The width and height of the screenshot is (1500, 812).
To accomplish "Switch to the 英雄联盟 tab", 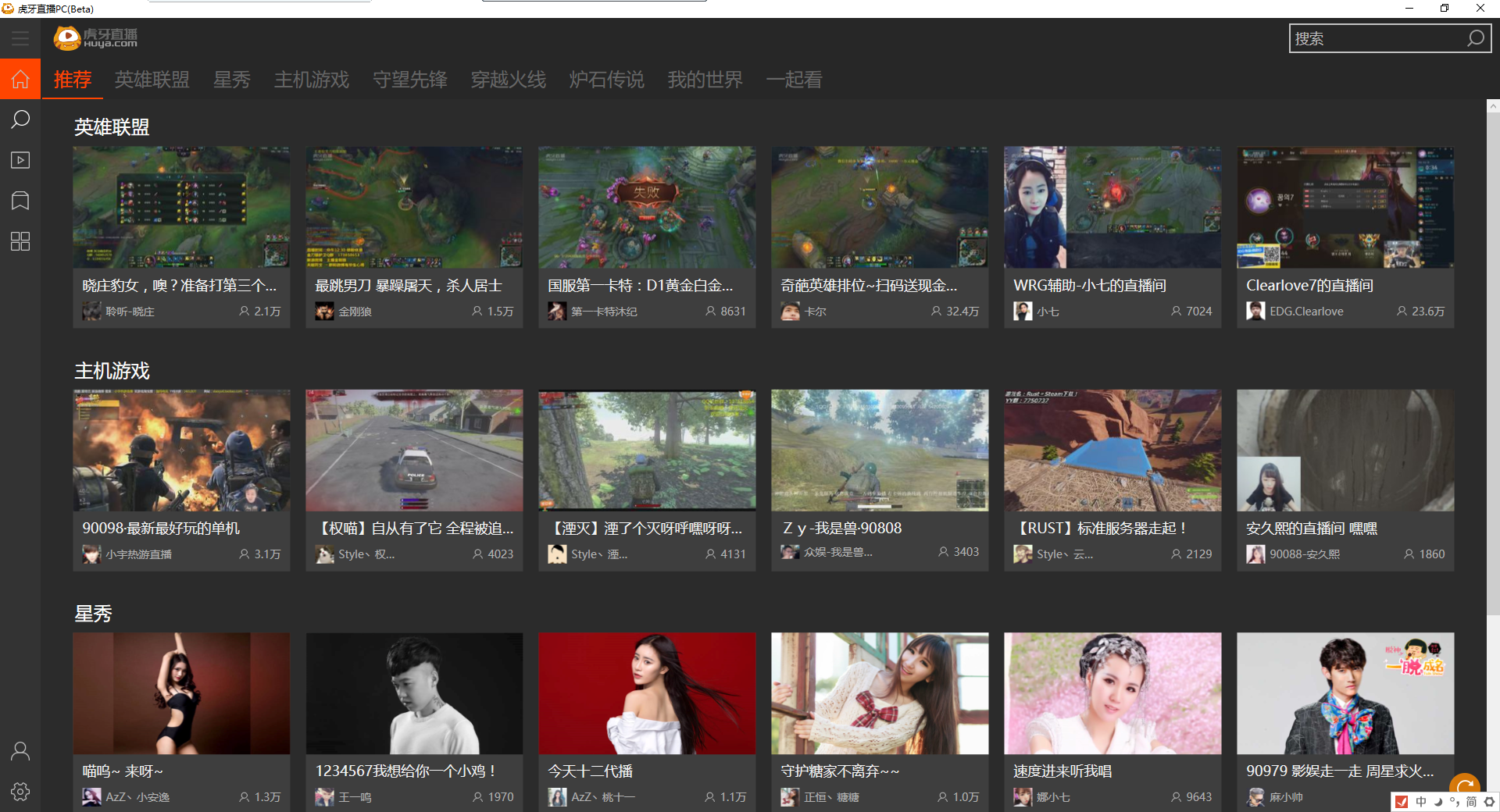I will pos(152,80).
